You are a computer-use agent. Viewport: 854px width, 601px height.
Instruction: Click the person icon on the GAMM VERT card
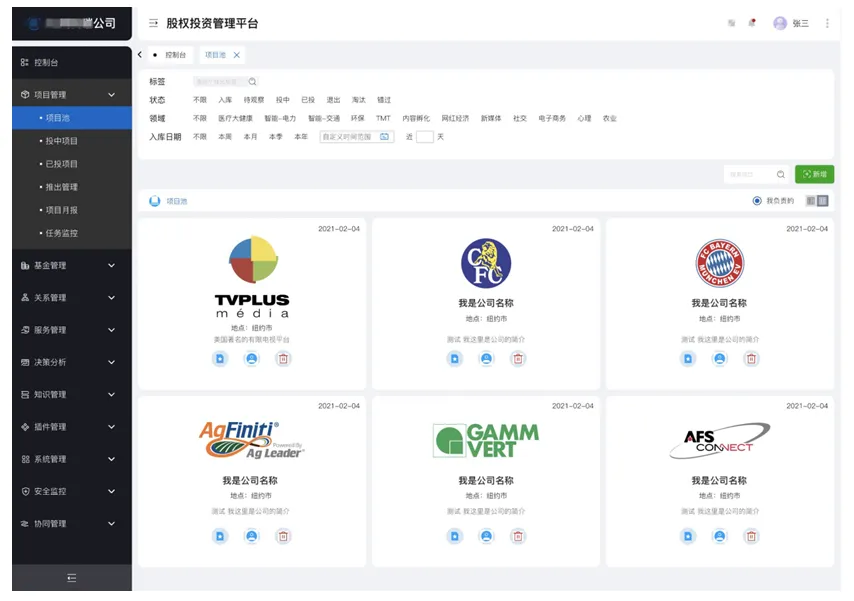(486, 537)
